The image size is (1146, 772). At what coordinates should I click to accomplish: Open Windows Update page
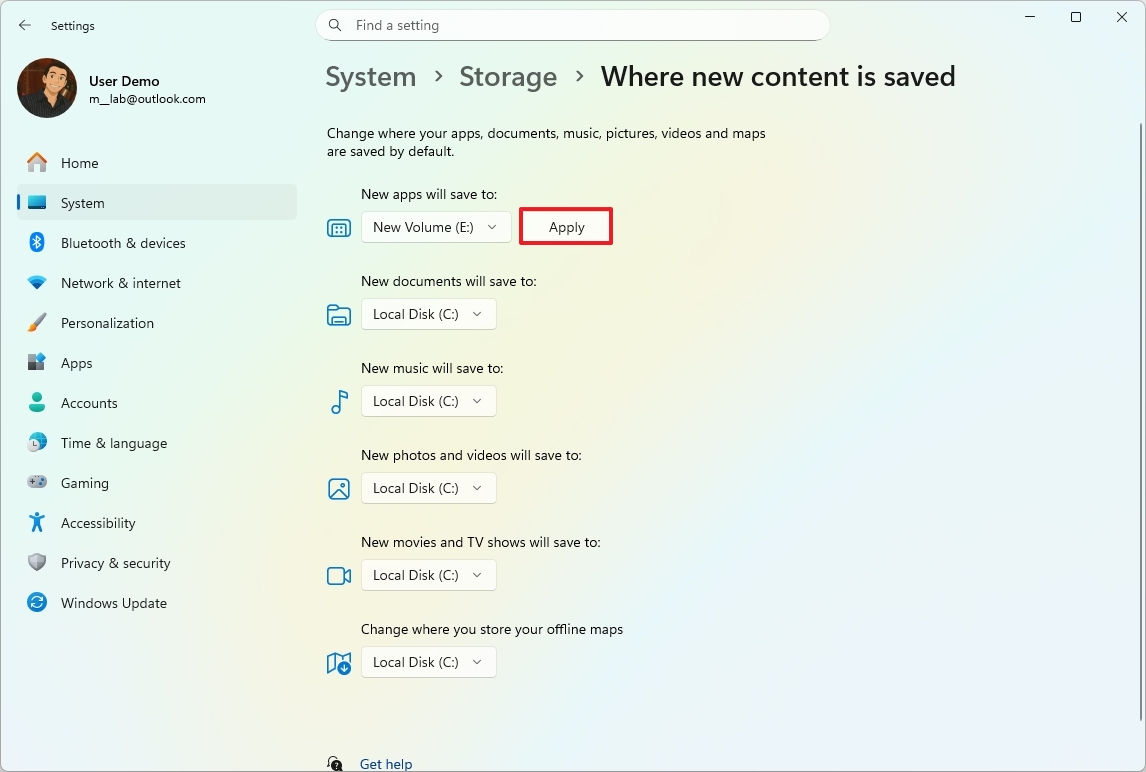pyautogui.click(x=113, y=603)
